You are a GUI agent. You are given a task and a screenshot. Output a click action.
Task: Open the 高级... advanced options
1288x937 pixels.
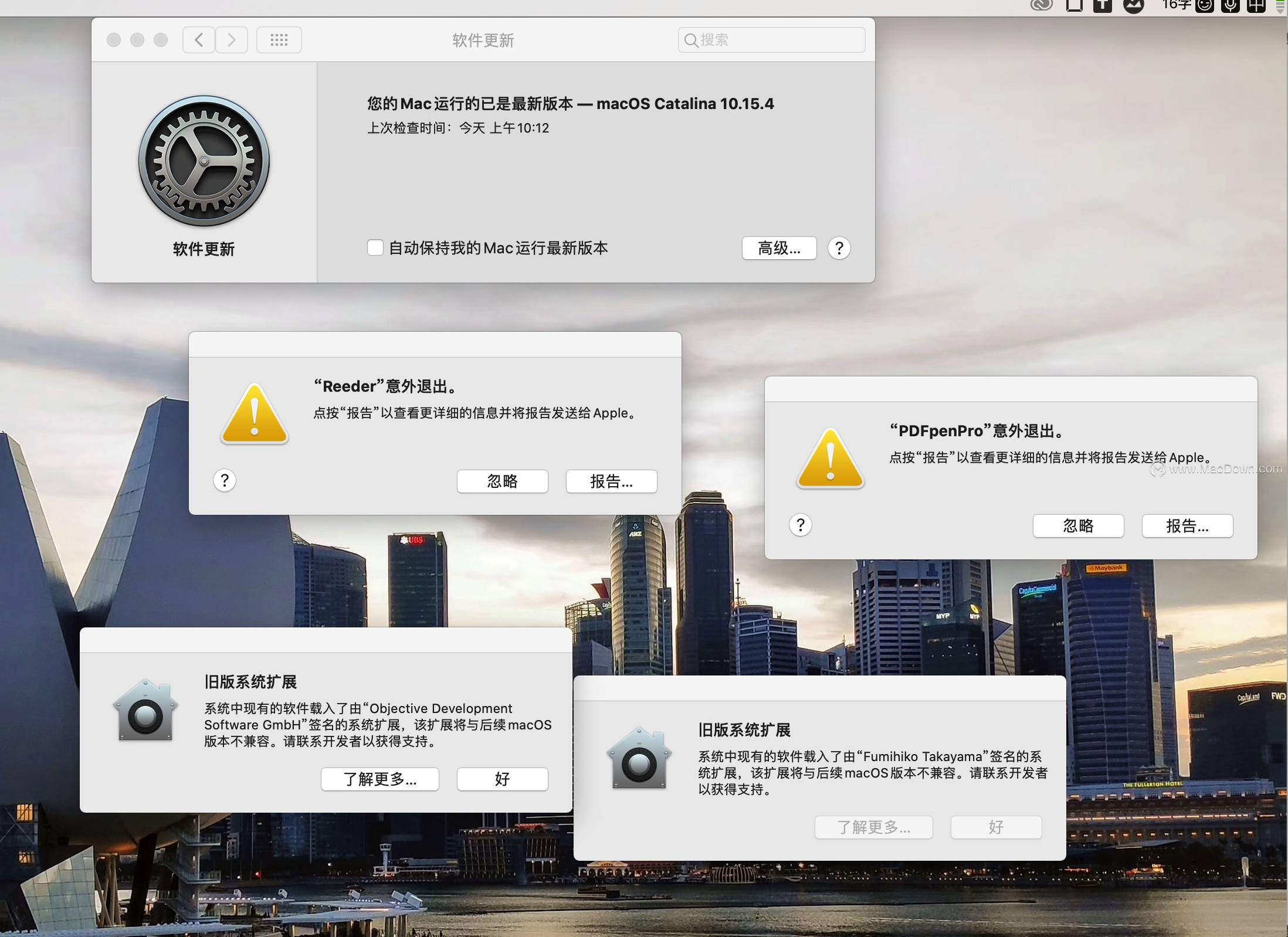[779, 249]
